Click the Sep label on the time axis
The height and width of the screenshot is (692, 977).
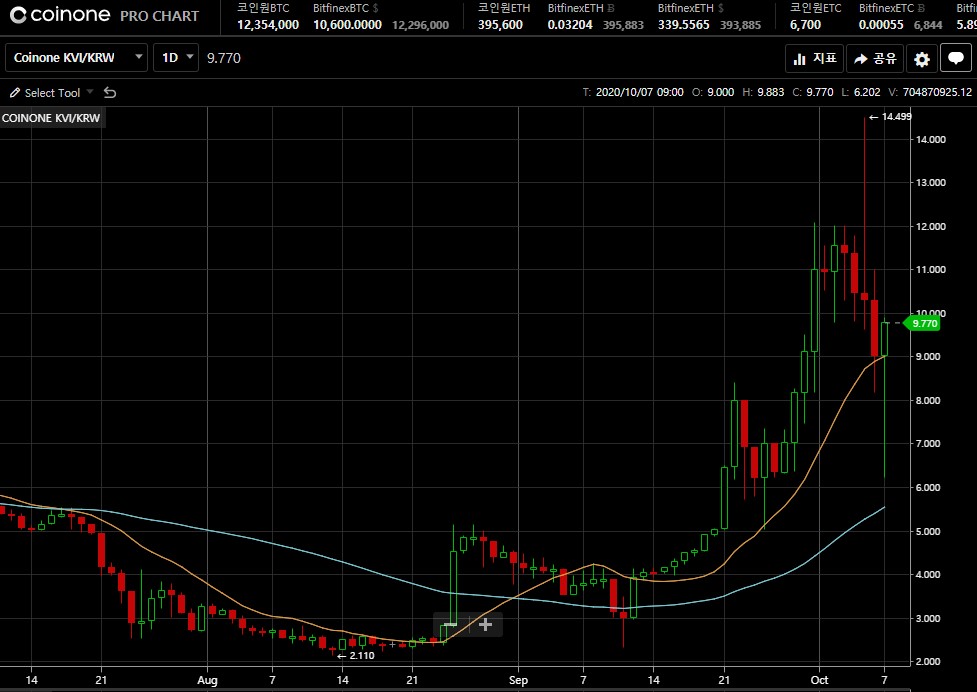point(518,680)
